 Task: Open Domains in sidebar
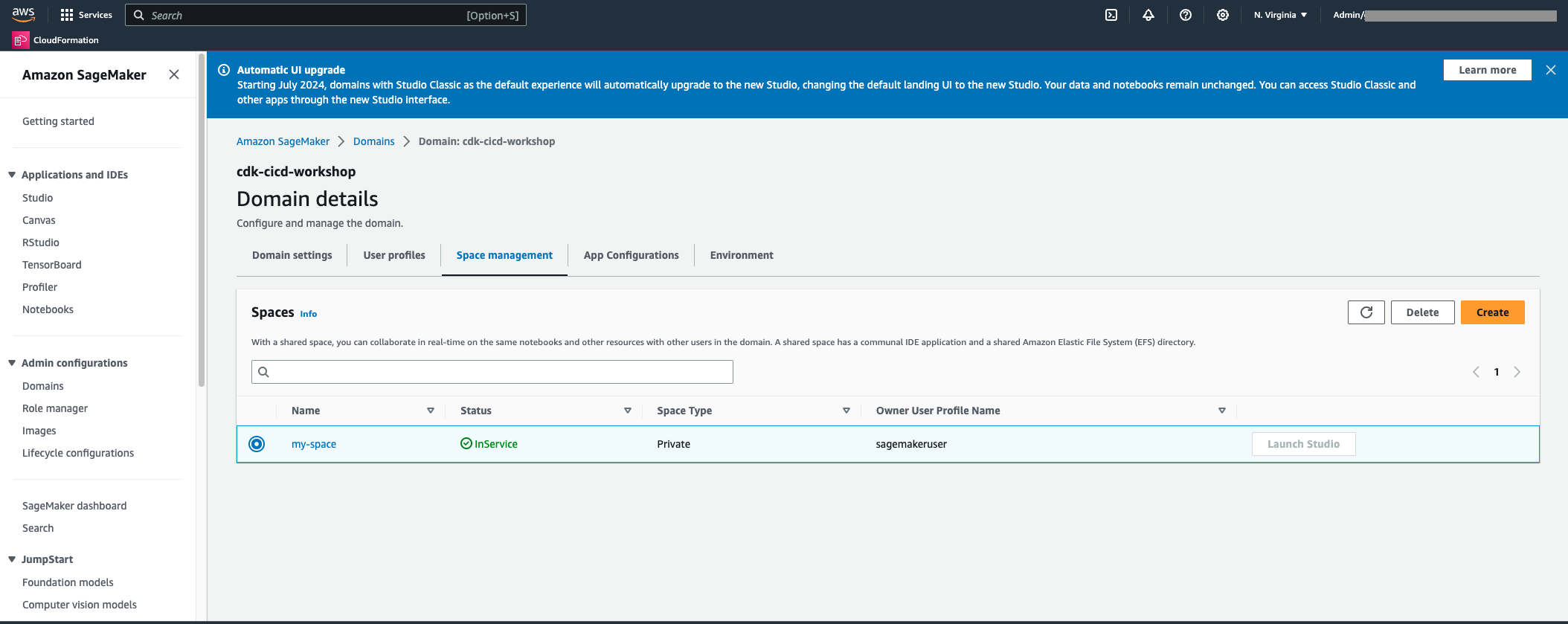tap(43, 386)
